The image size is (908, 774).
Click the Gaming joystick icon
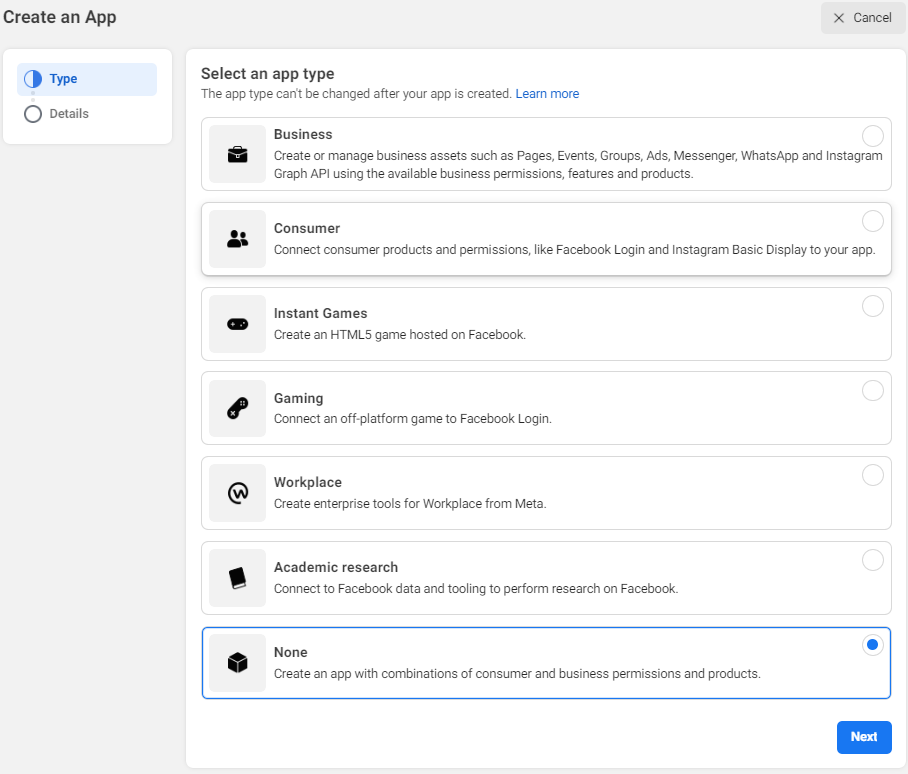tap(237, 408)
